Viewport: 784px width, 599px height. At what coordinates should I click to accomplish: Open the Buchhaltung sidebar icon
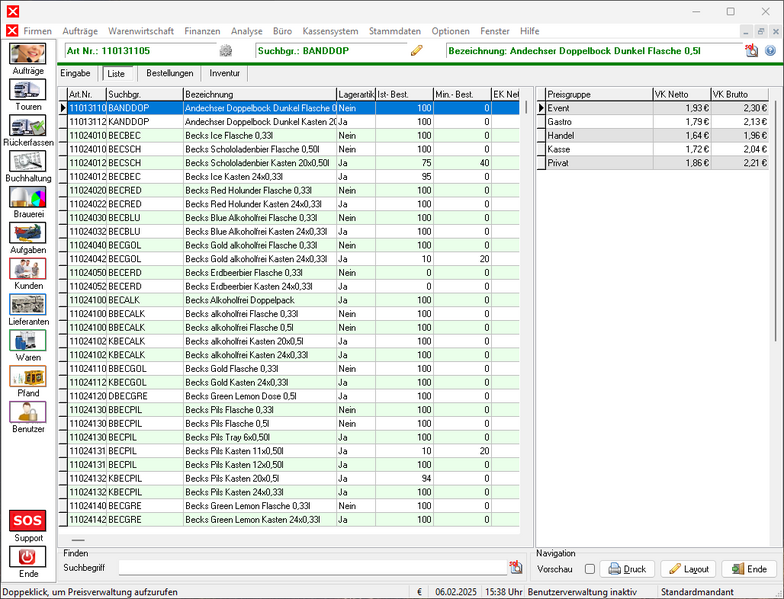coord(28,161)
